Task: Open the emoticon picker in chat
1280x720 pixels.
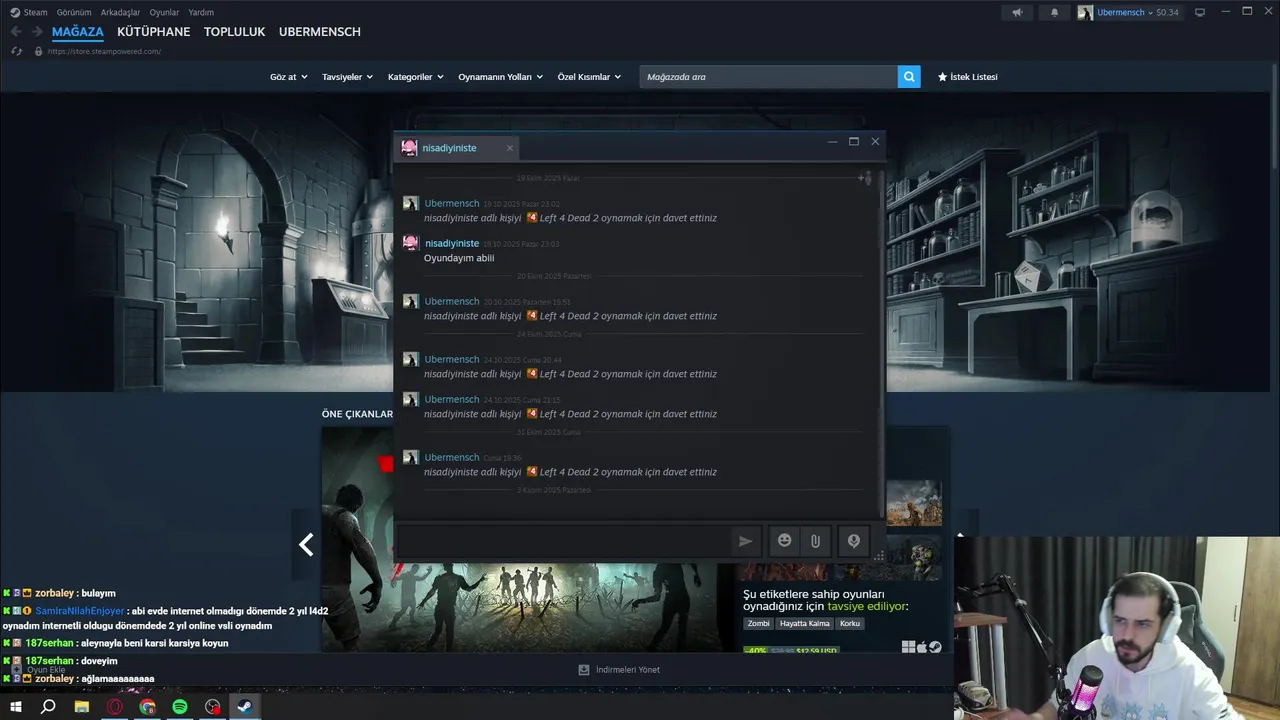Action: [x=785, y=541]
